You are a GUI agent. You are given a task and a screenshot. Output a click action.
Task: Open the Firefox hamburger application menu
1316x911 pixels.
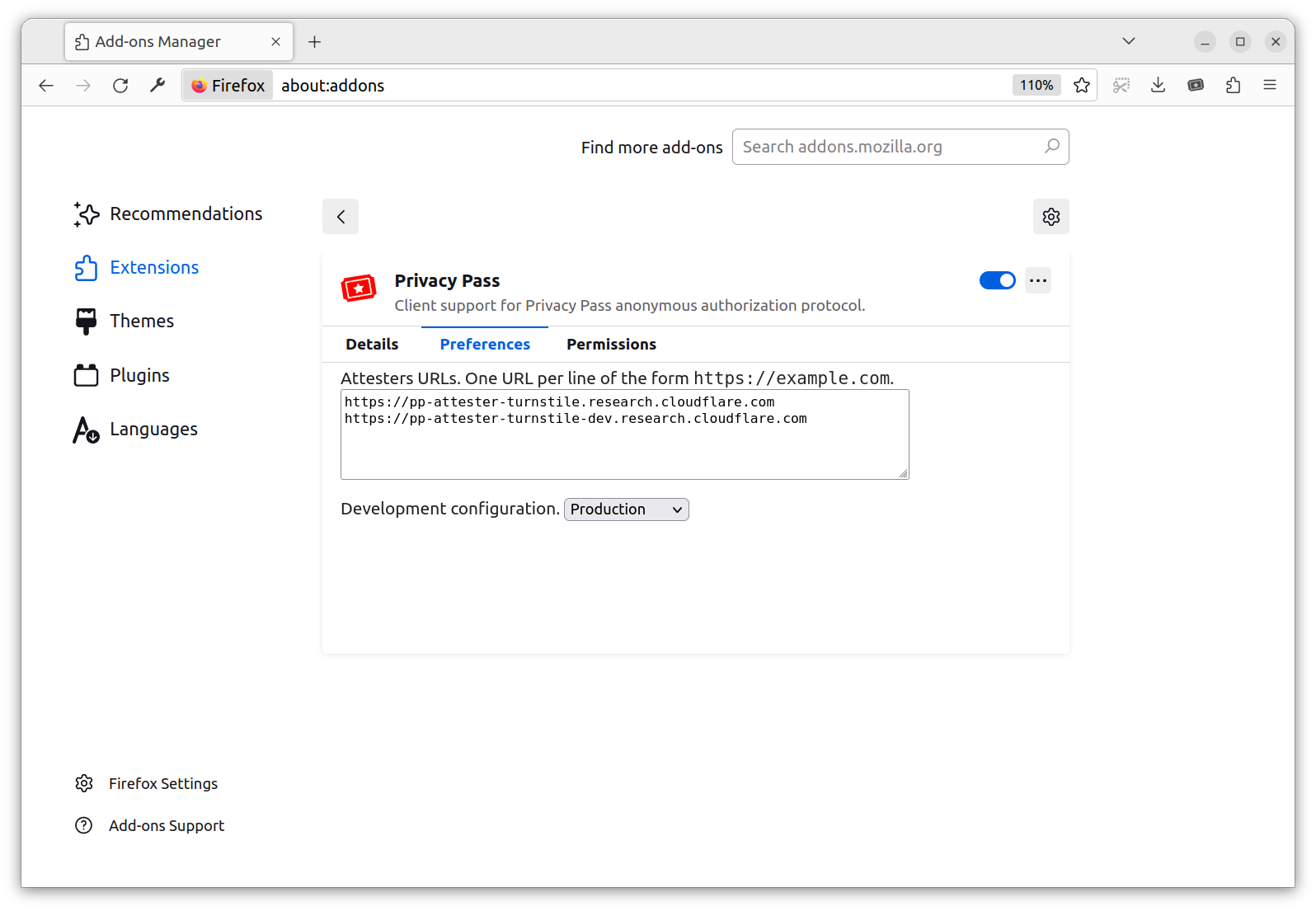click(x=1270, y=85)
